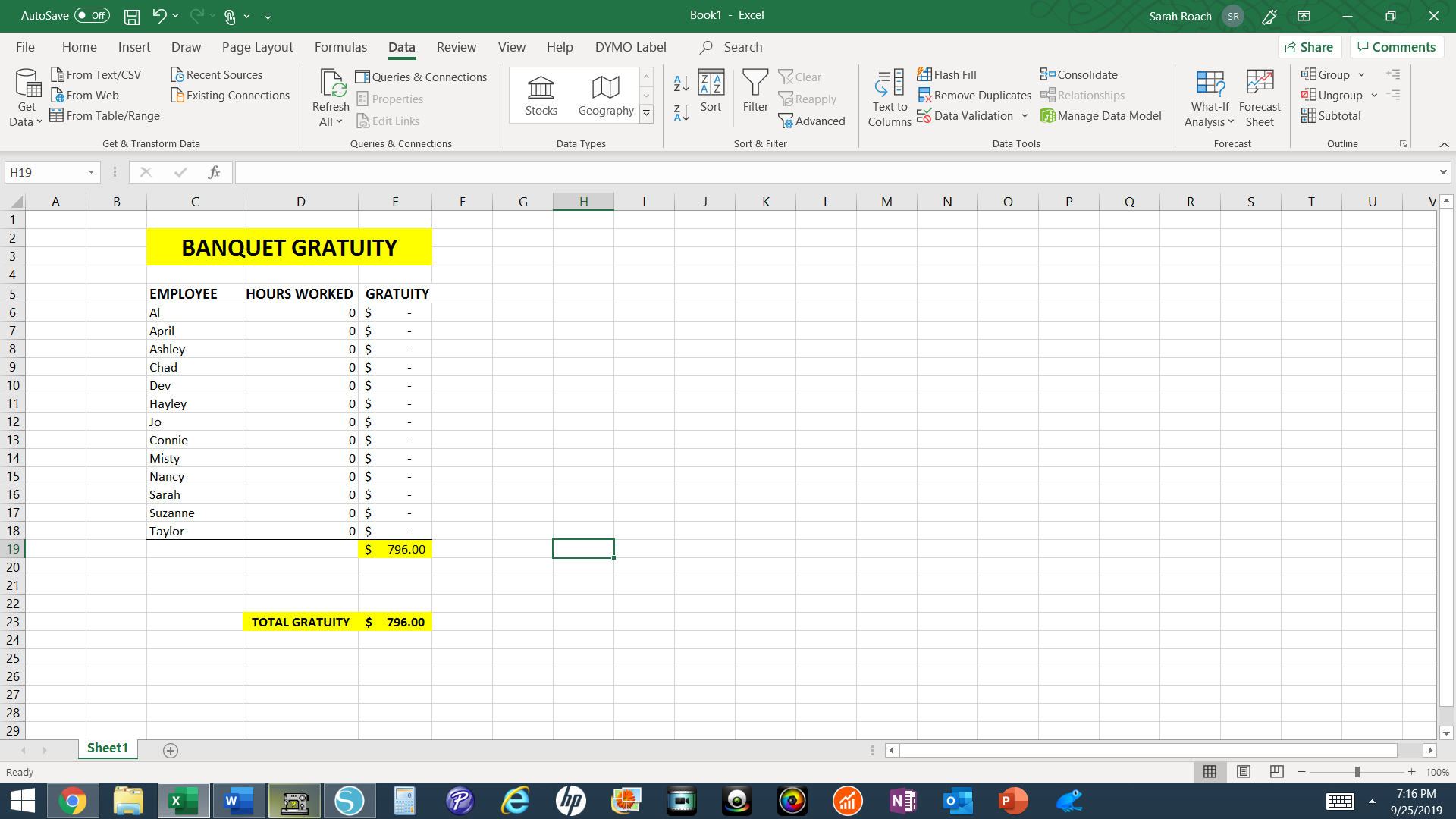Screen dimensions: 1456x819
Task: Open the Formulas ribbon tab
Action: point(340,47)
